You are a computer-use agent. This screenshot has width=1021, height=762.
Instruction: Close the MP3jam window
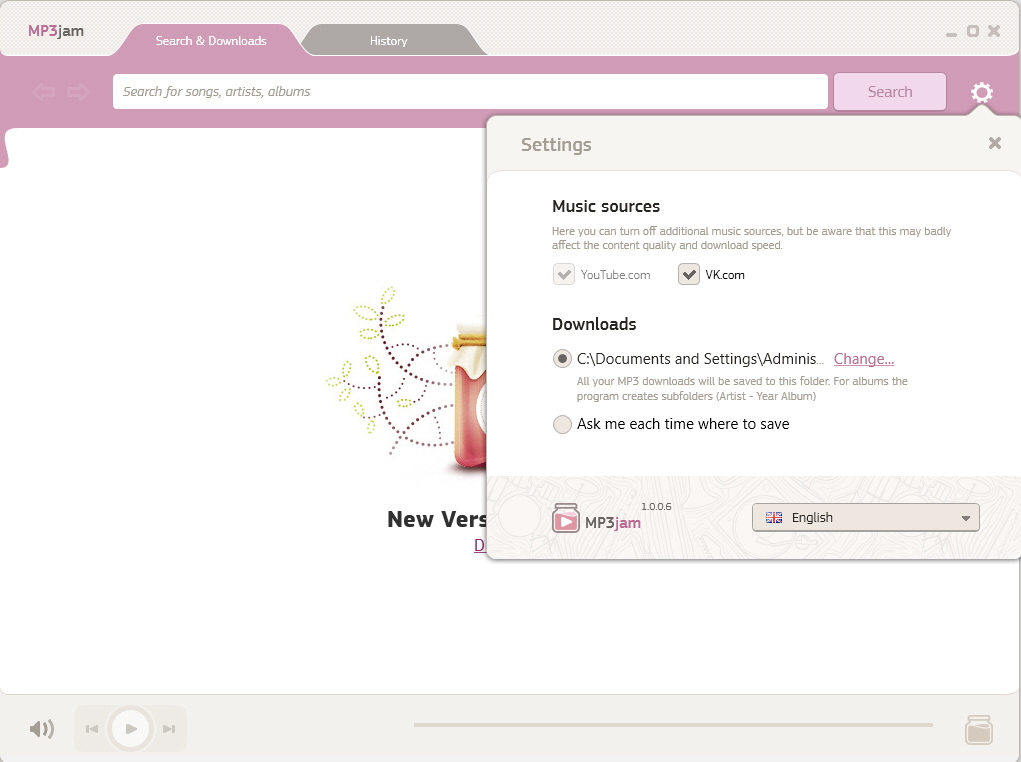994,31
